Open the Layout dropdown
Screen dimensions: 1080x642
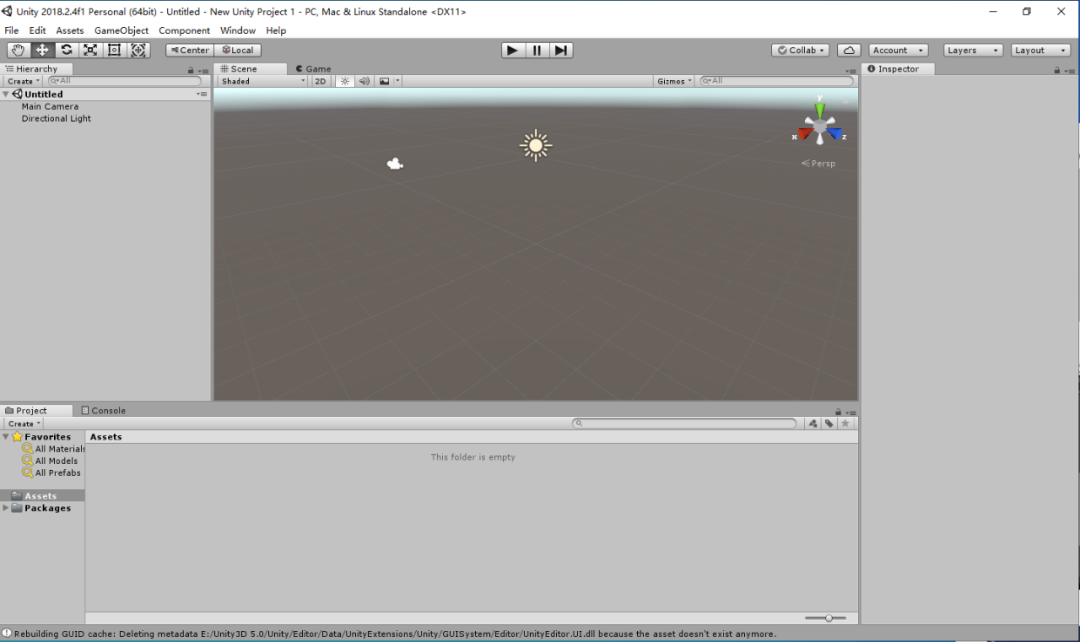(1040, 50)
